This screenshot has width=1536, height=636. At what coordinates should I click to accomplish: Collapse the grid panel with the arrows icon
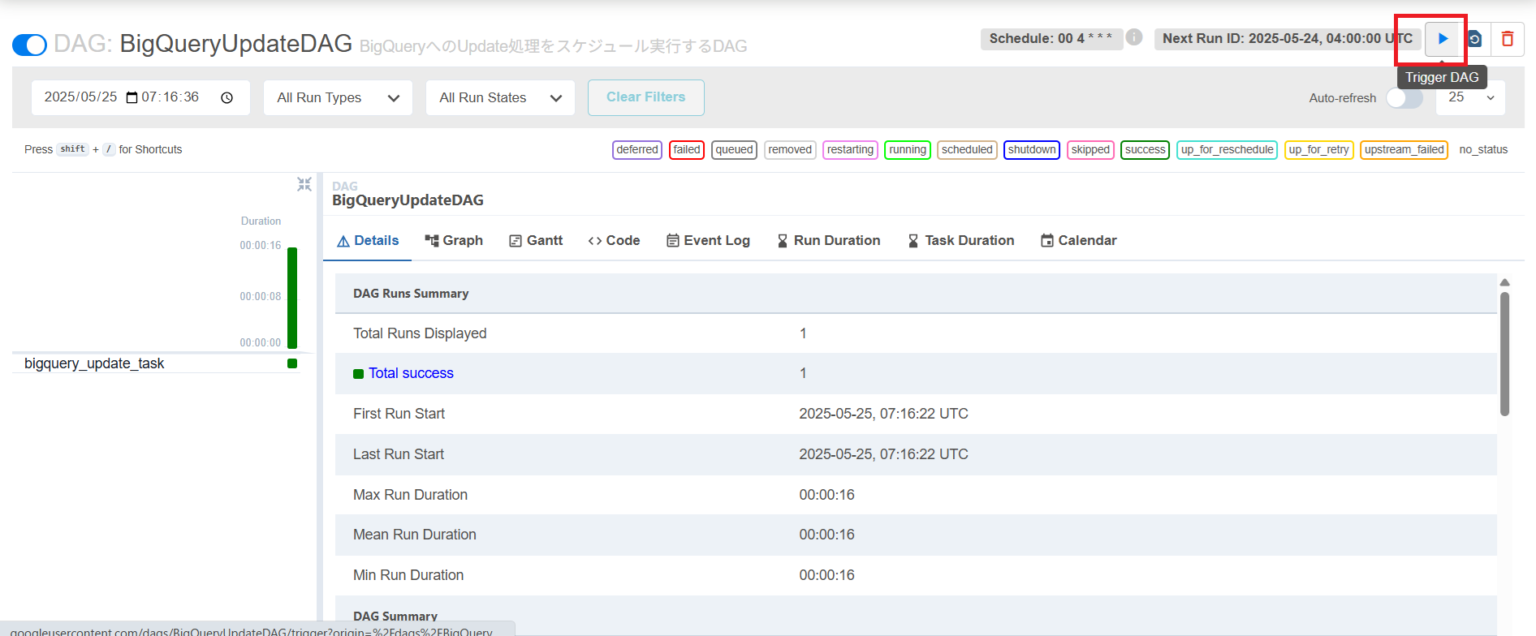coord(304,184)
